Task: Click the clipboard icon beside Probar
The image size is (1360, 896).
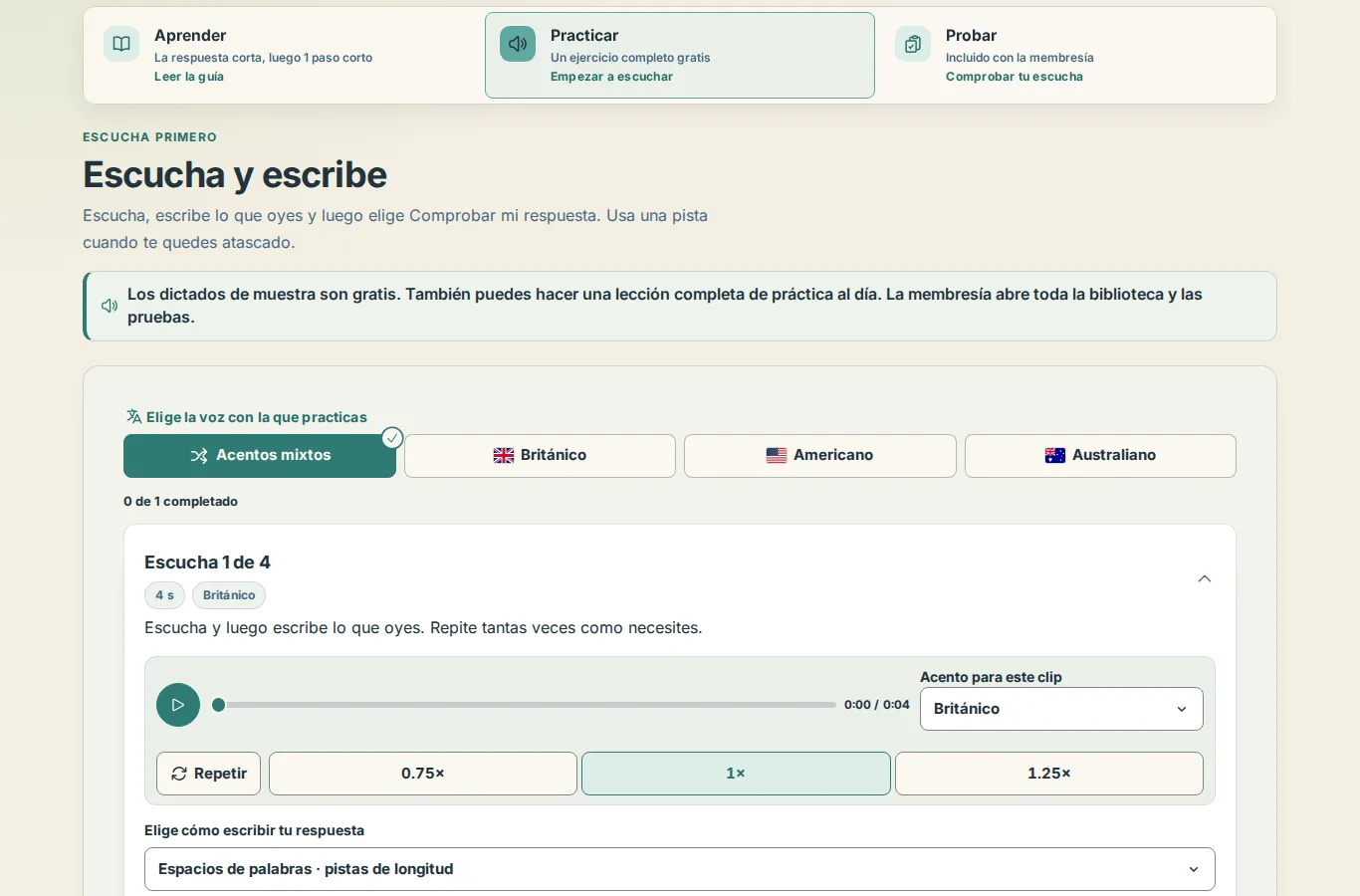Action: tap(913, 44)
